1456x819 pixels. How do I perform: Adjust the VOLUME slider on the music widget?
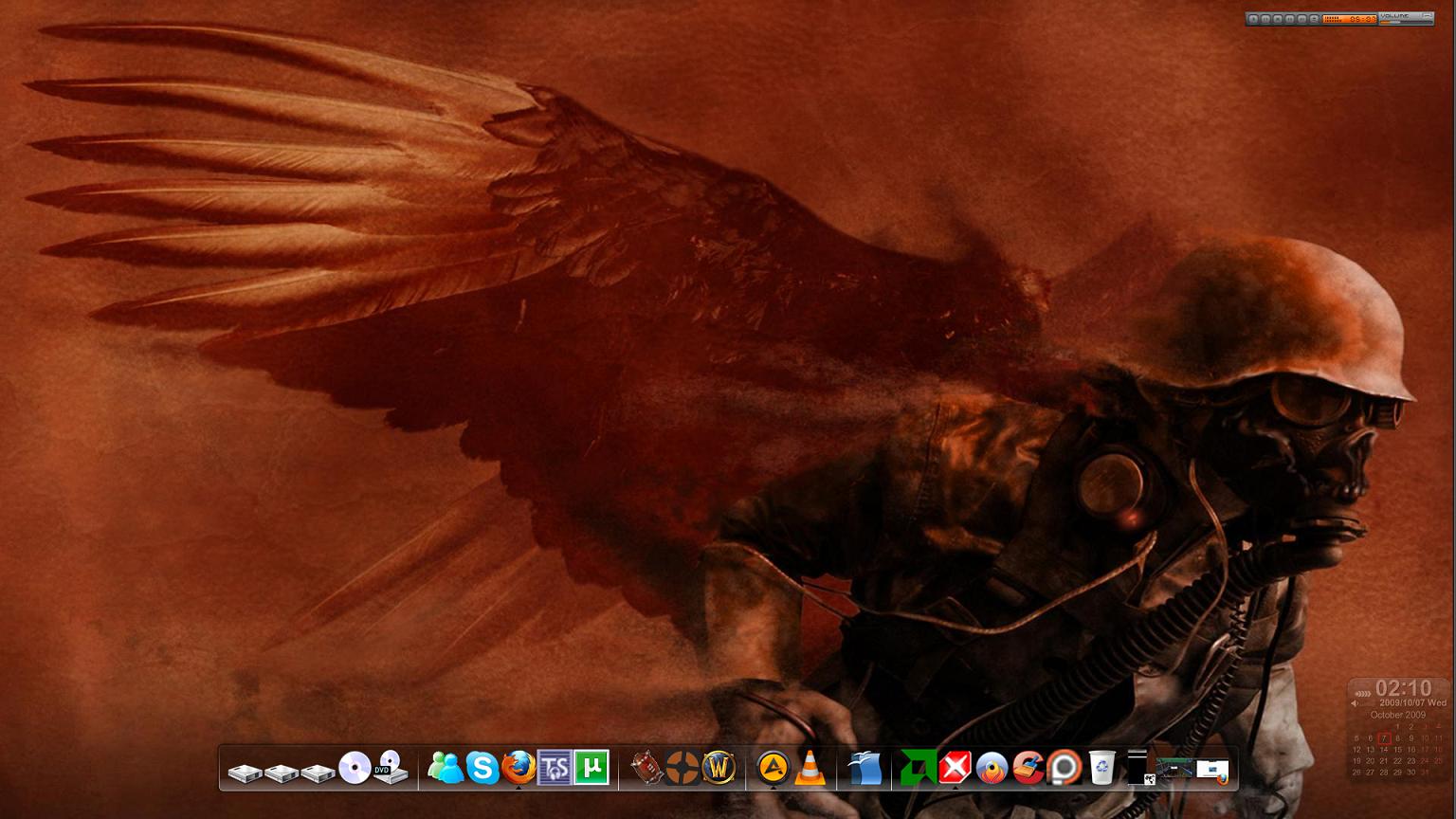tap(1406, 22)
